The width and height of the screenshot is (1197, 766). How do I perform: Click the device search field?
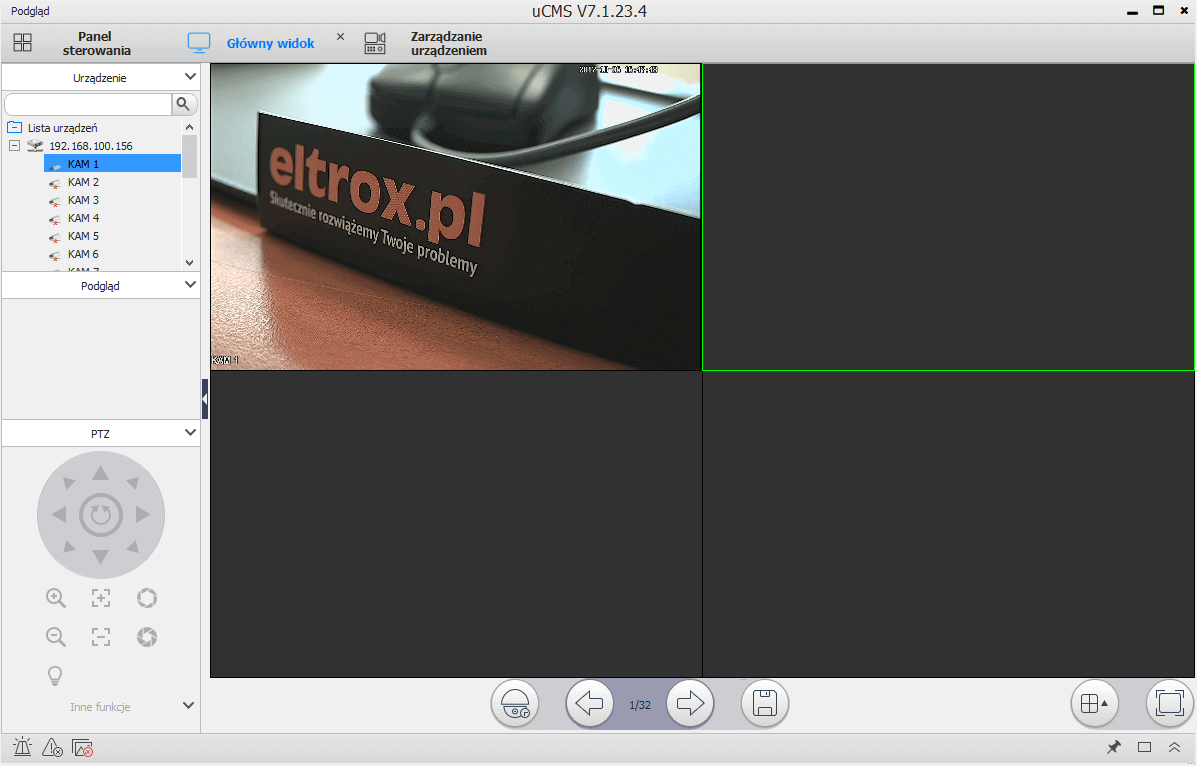pyautogui.click(x=88, y=104)
